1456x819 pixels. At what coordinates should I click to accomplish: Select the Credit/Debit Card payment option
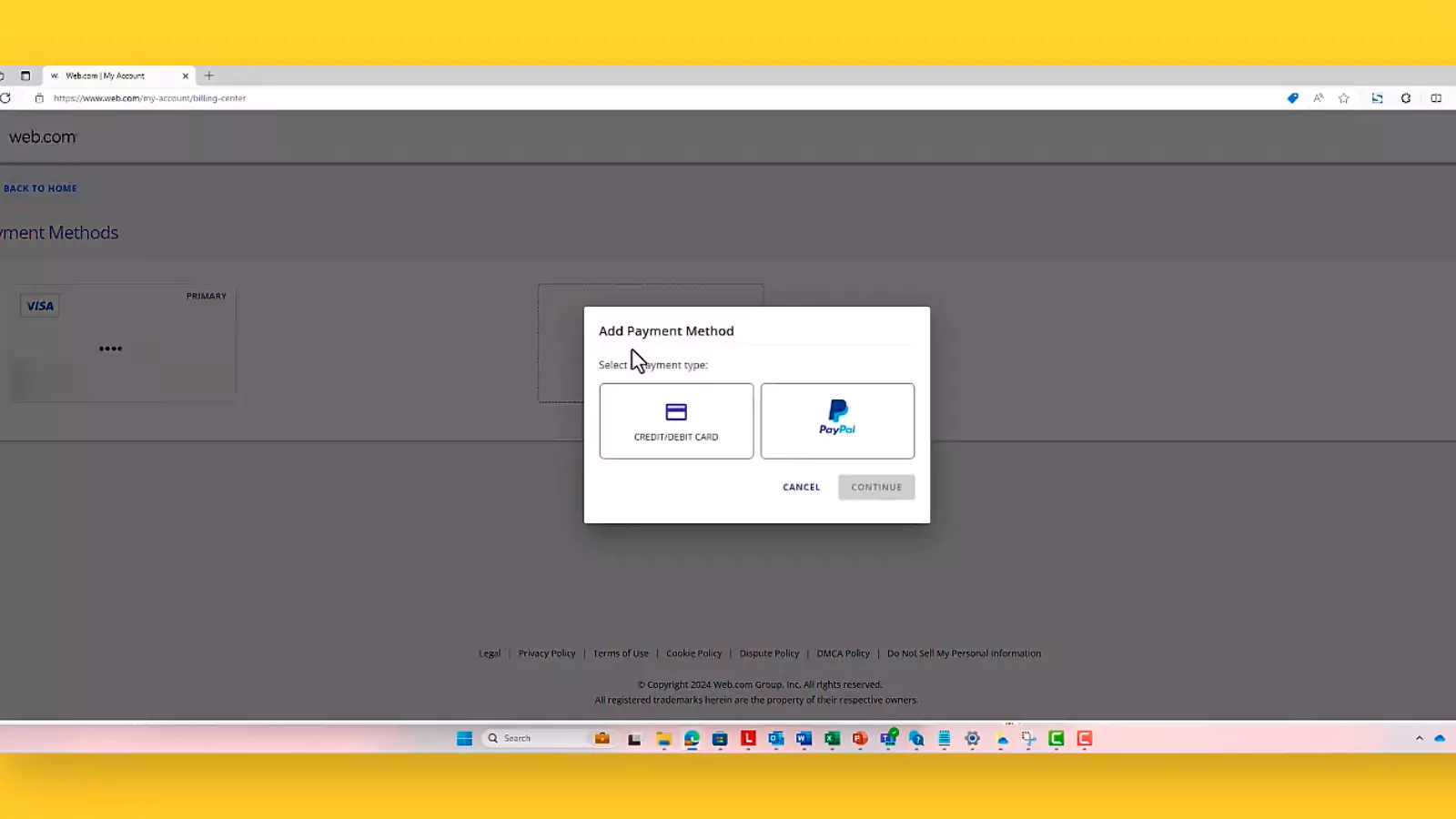tap(676, 420)
